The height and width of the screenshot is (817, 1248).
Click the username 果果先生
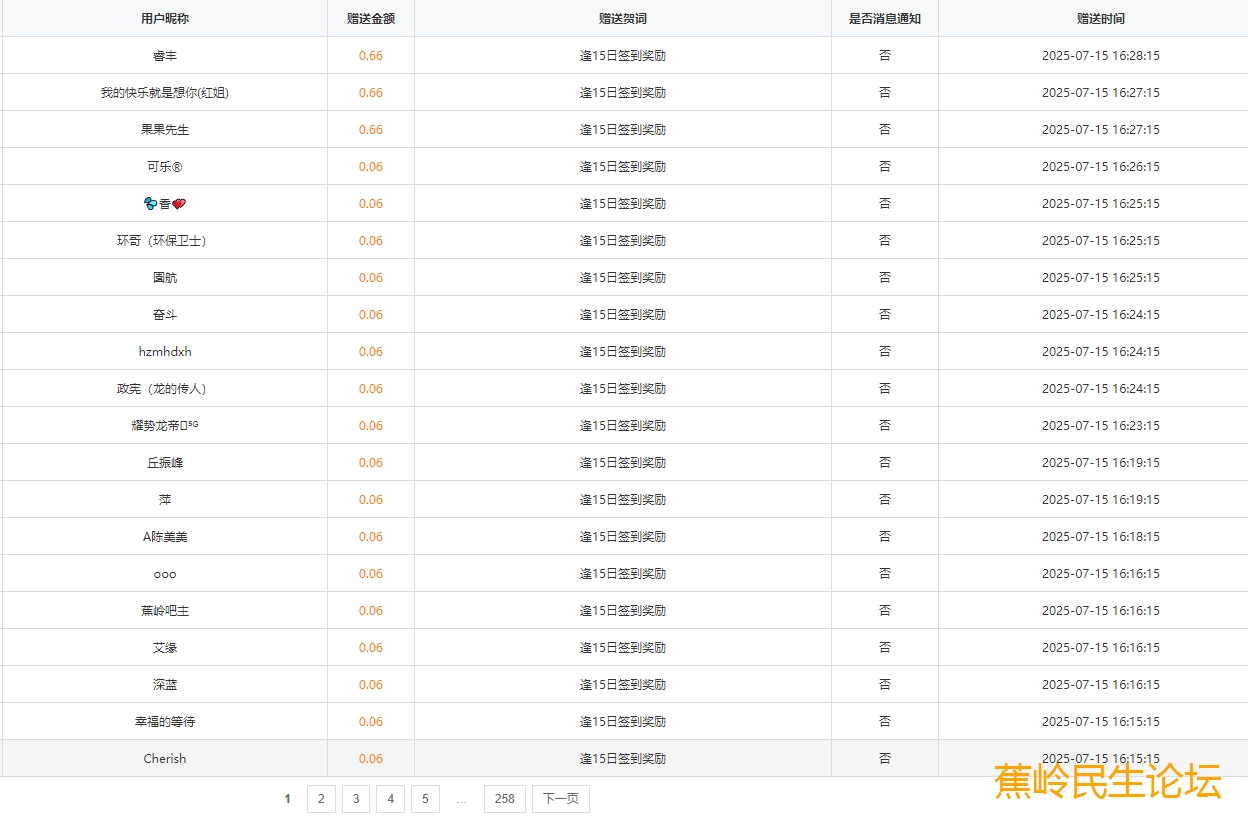click(165, 130)
